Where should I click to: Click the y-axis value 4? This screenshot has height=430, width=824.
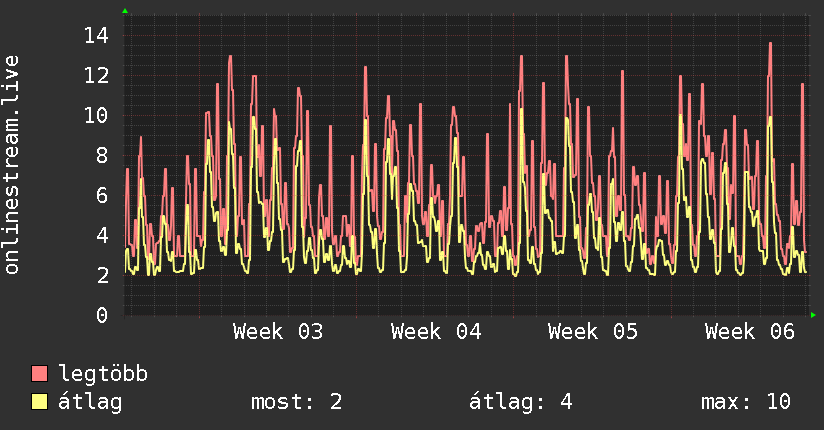click(102, 236)
